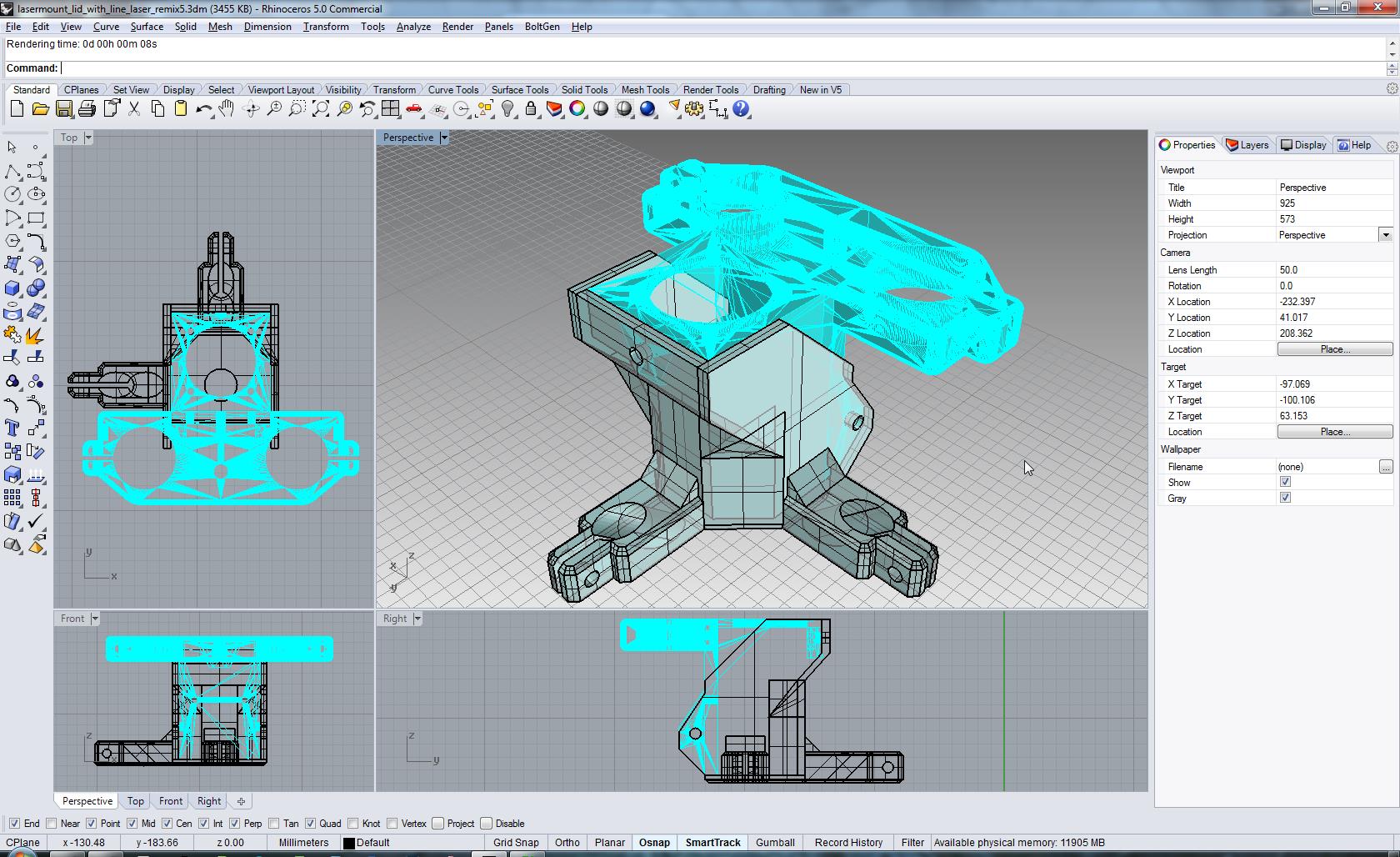
Task: Toggle the Cen osnap checkbox
Action: (167, 824)
